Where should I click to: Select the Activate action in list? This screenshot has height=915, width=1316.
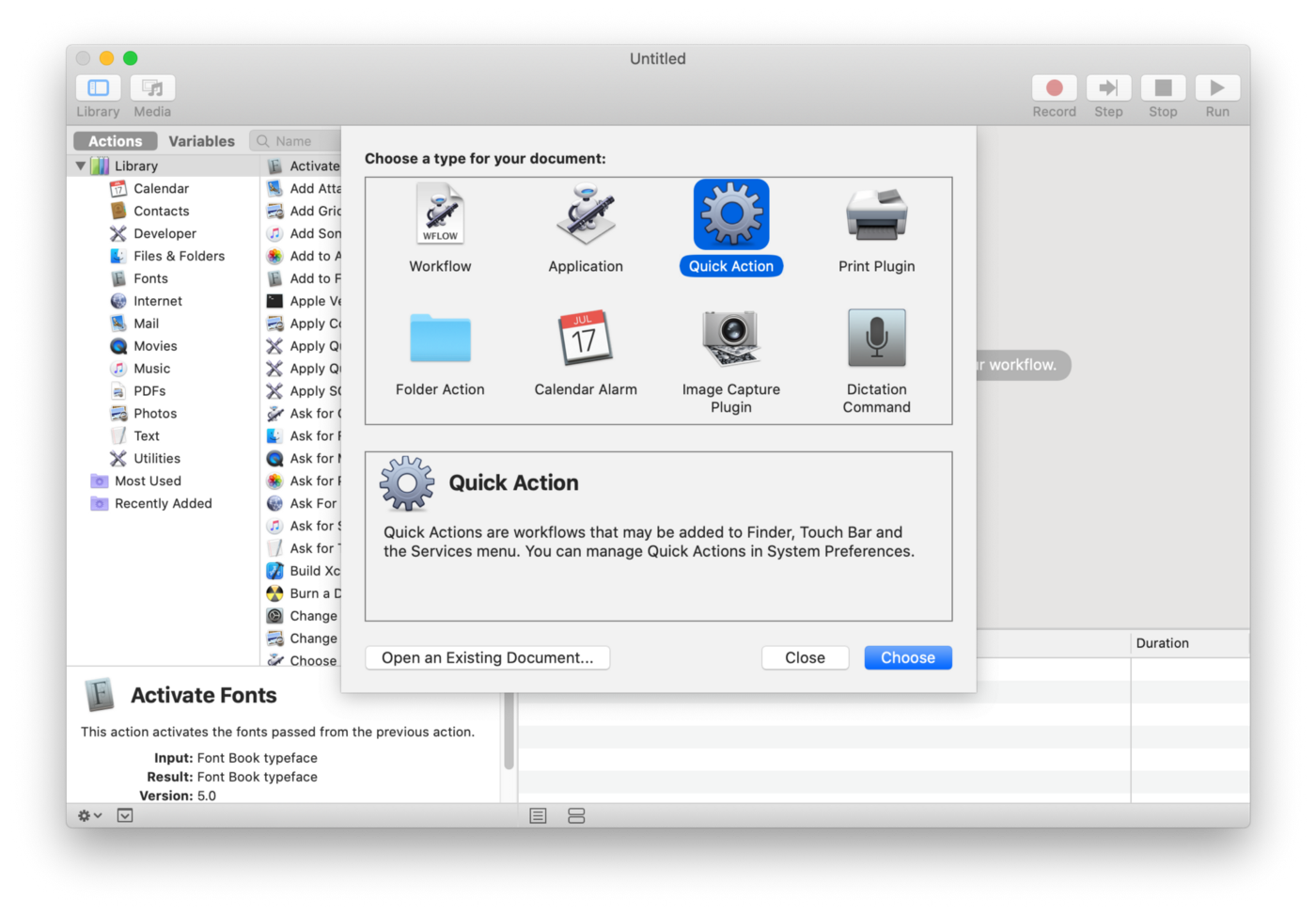pos(303,166)
